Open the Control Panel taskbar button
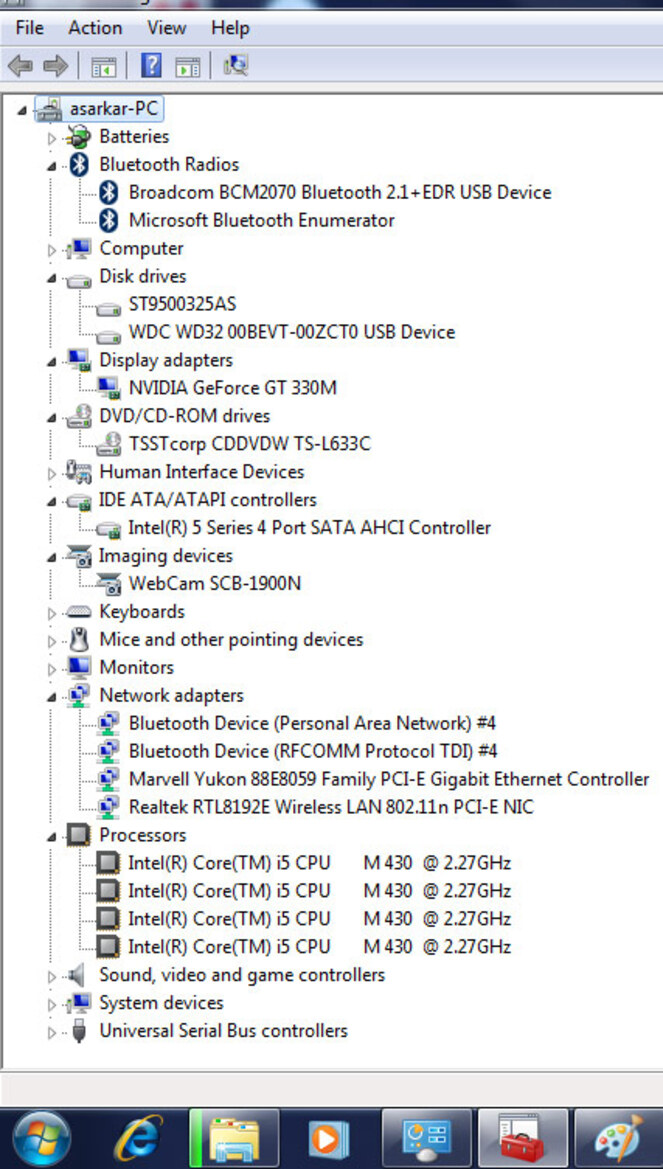The image size is (663, 1169). 426,1139
